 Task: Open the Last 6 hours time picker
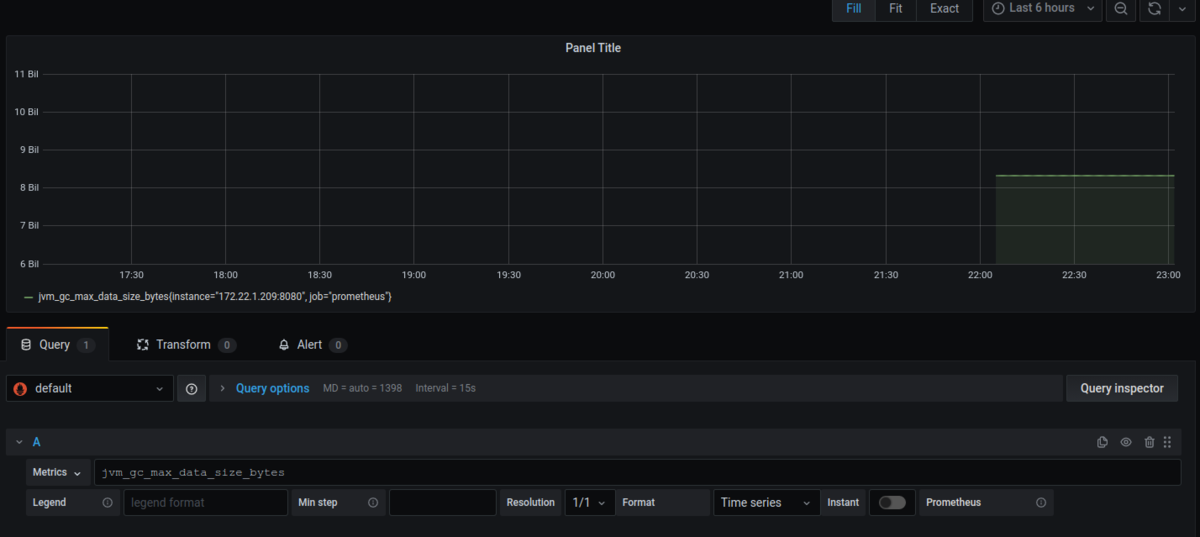[x=1043, y=8]
